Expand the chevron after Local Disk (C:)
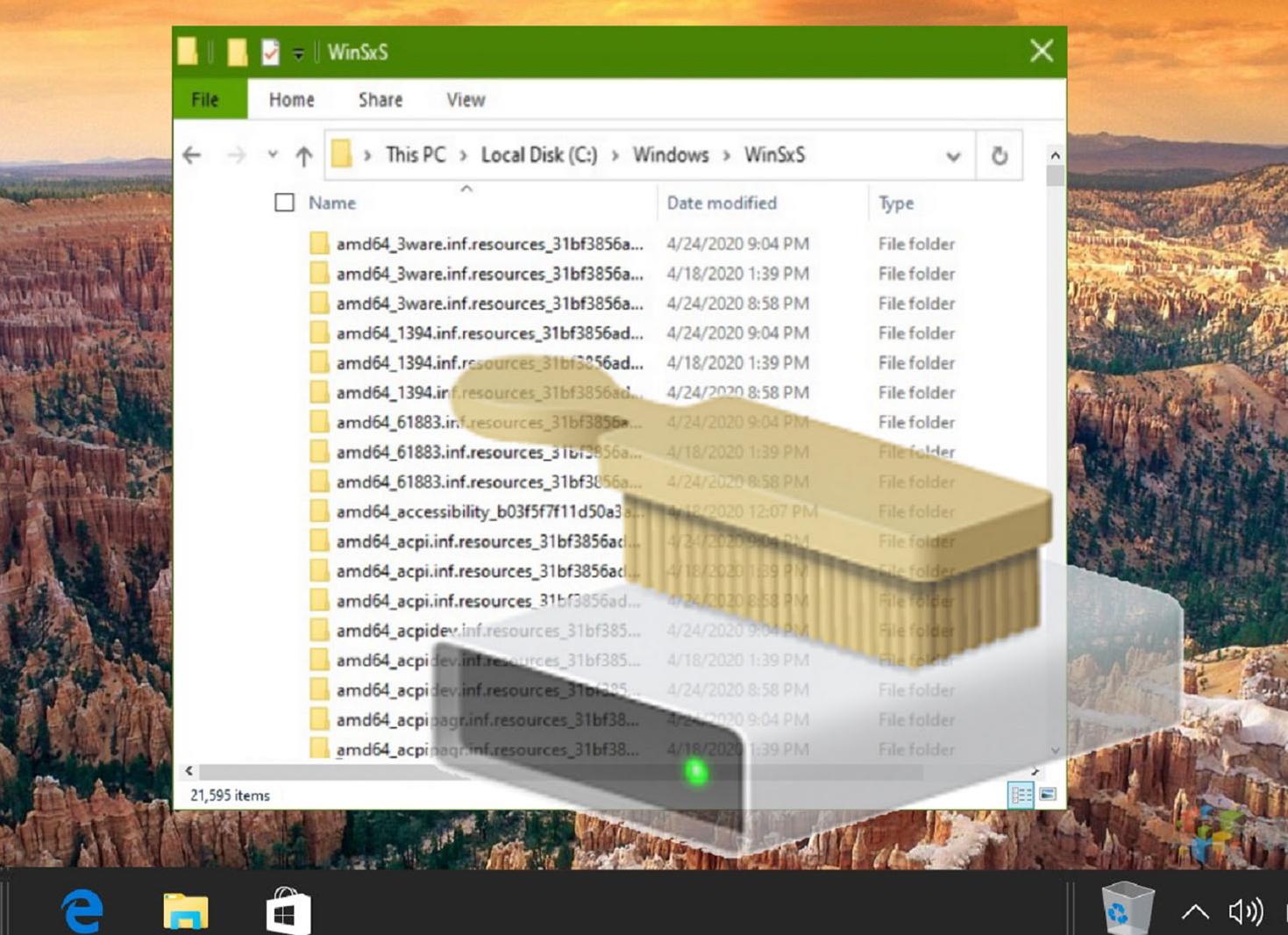1288x935 pixels. tap(616, 156)
